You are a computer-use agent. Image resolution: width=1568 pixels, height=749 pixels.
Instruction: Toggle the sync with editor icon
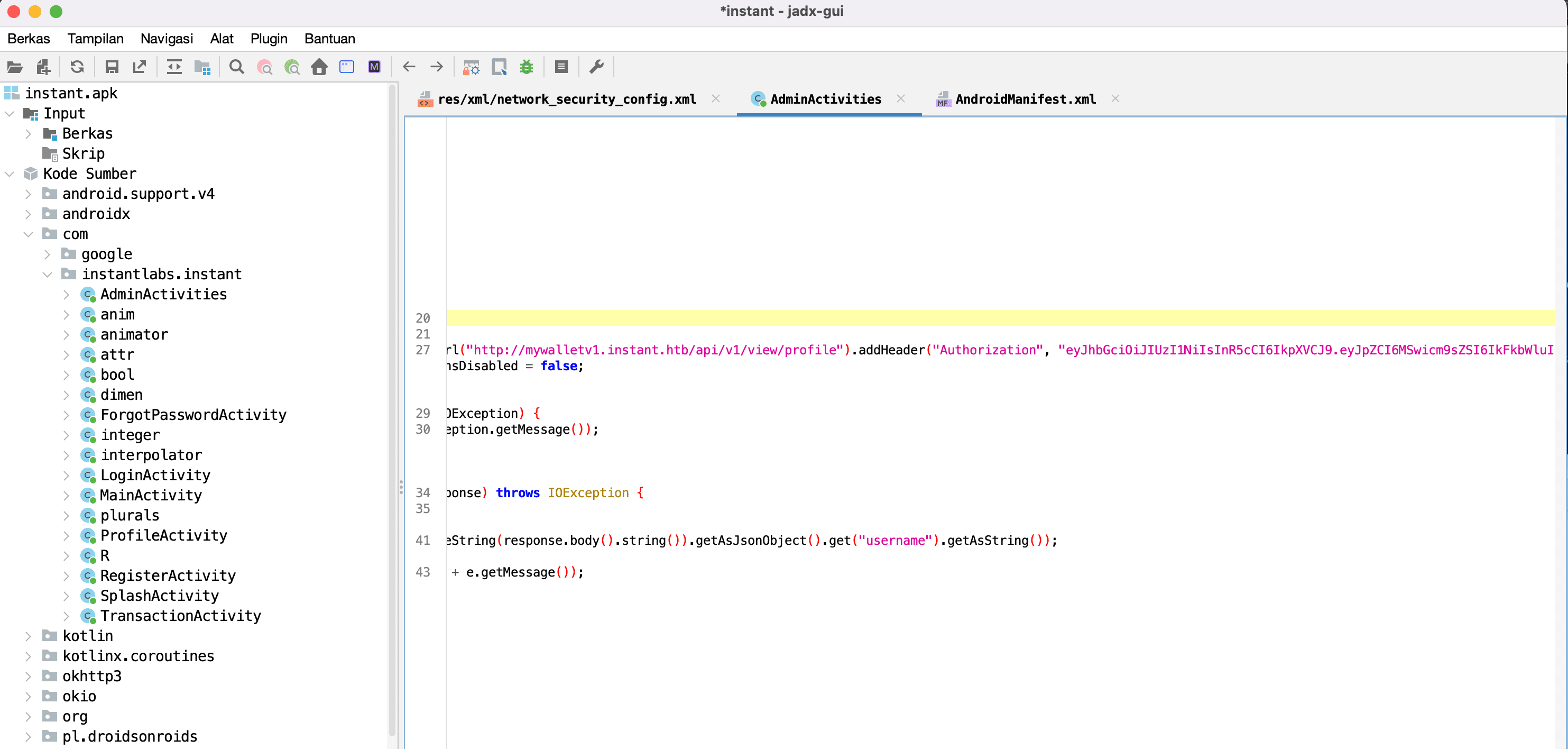pyautogui.click(x=174, y=67)
